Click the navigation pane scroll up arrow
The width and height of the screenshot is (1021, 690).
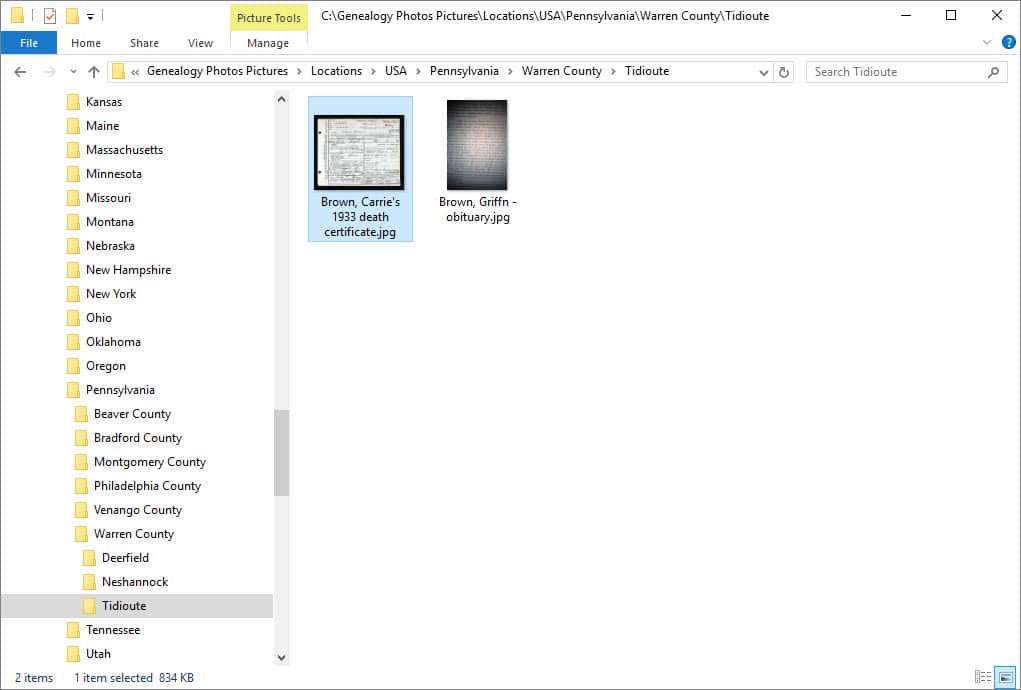point(281,100)
